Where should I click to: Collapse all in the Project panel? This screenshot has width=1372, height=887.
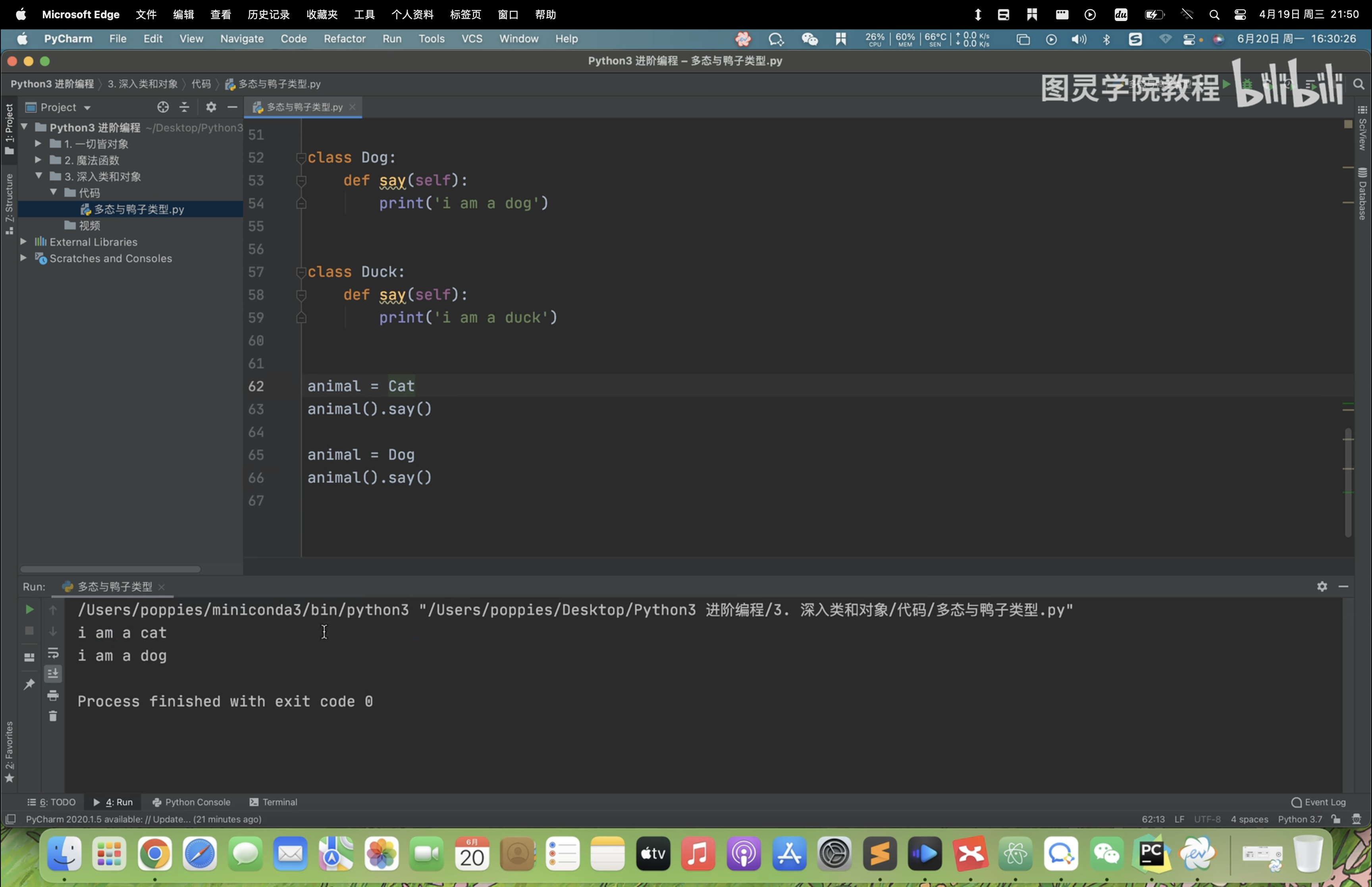[x=184, y=107]
